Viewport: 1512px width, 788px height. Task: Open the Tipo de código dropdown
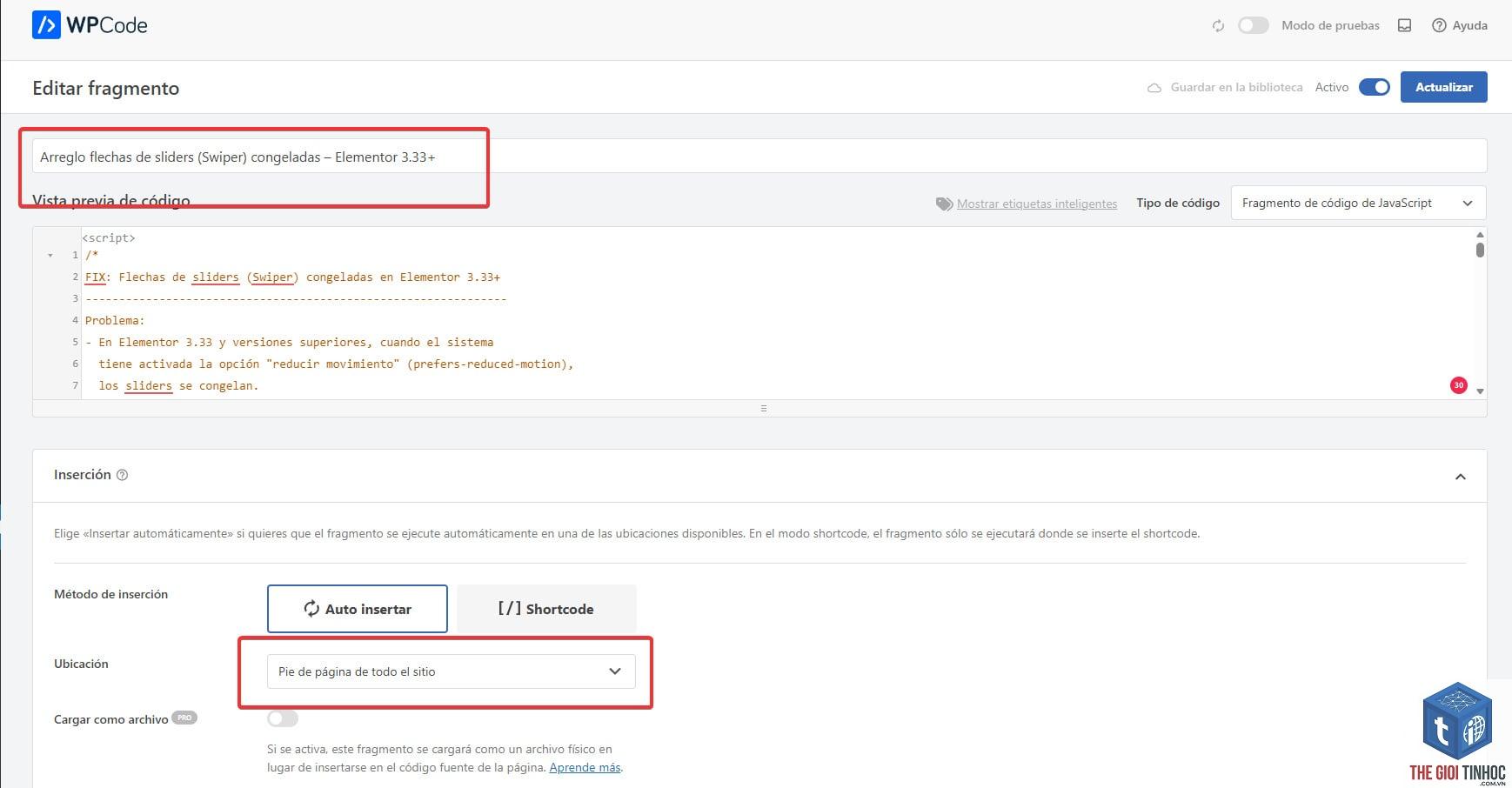[x=1358, y=203]
